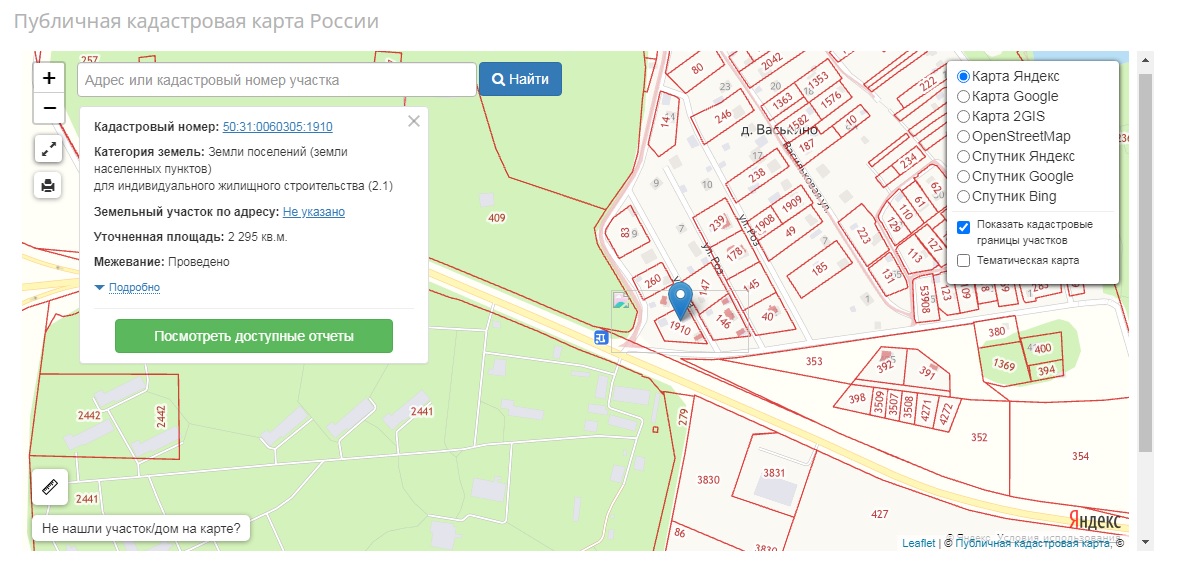The width and height of the screenshot is (1178, 576).
Task: Enable the Тематическая карта checkbox
Action: click(x=964, y=261)
